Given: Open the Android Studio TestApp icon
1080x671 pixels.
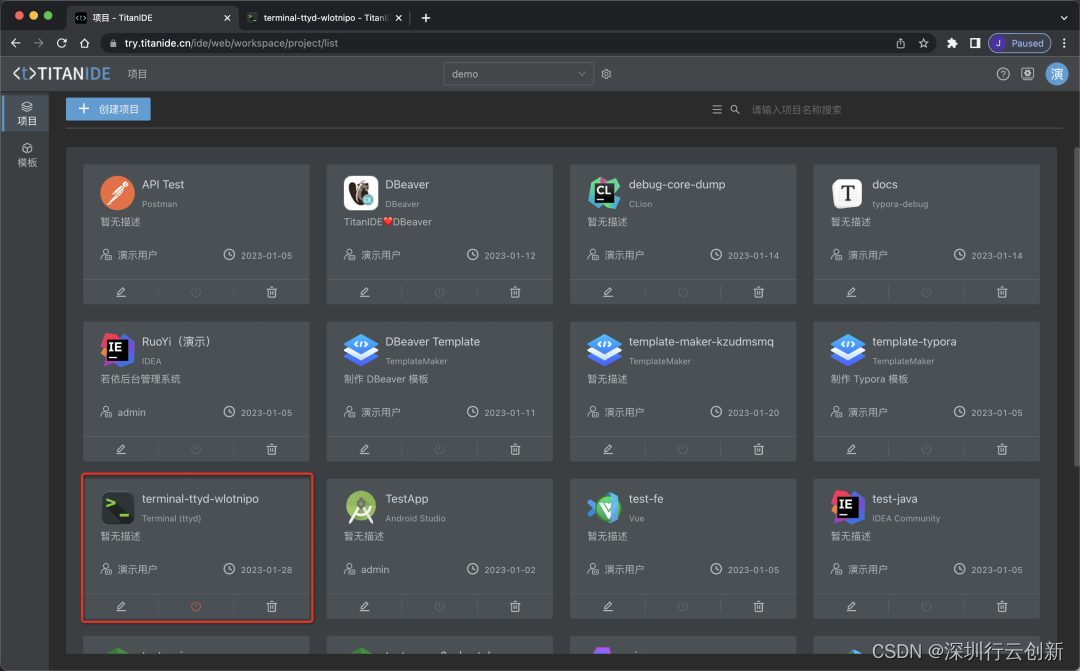Looking at the screenshot, I should (361, 507).
